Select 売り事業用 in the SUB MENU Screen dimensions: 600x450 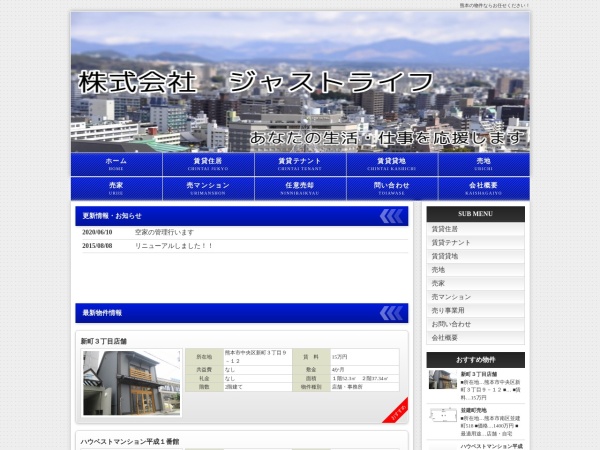coord(475,310)
